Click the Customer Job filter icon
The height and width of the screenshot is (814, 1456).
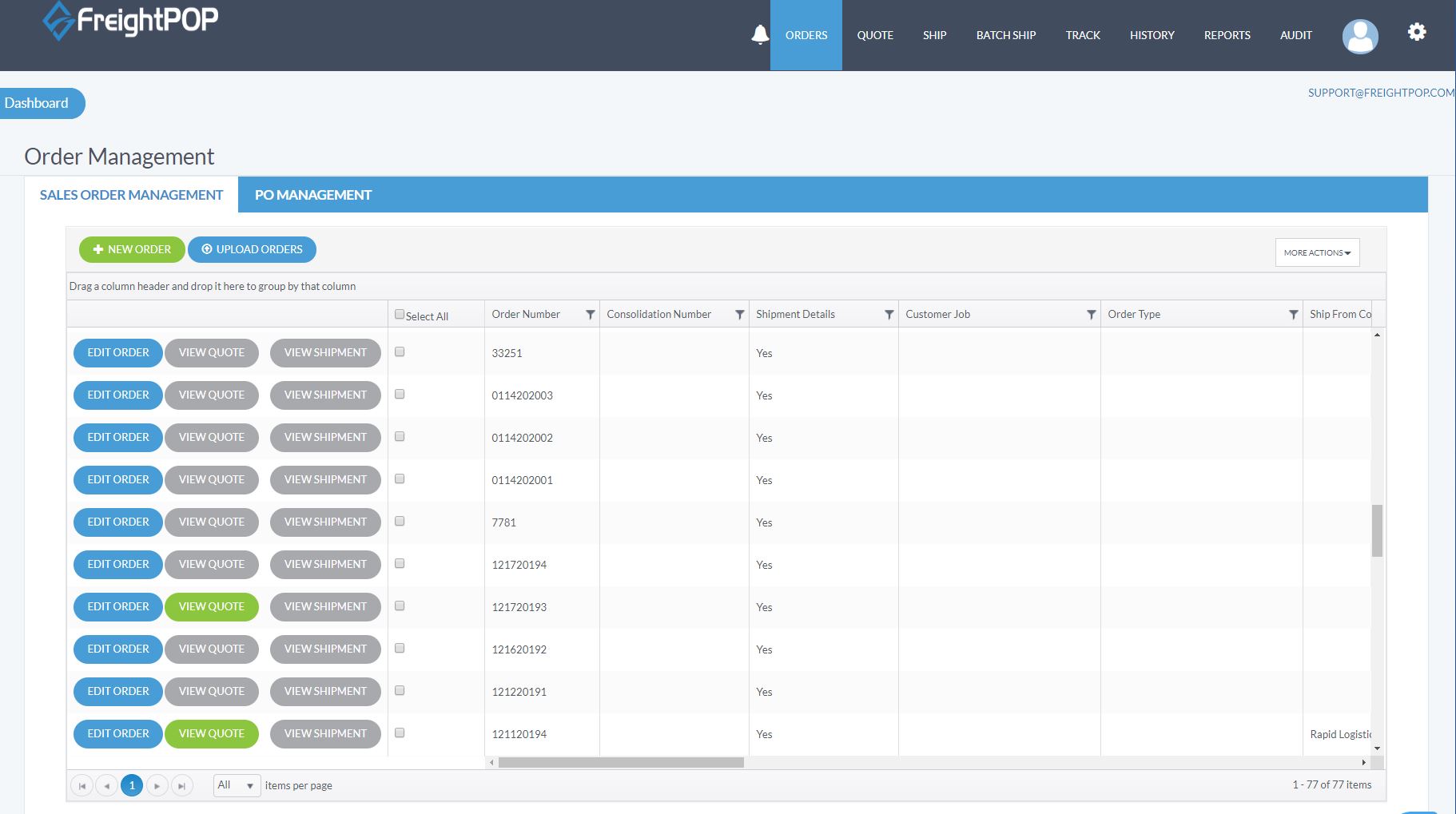(x=1091, y=315)
